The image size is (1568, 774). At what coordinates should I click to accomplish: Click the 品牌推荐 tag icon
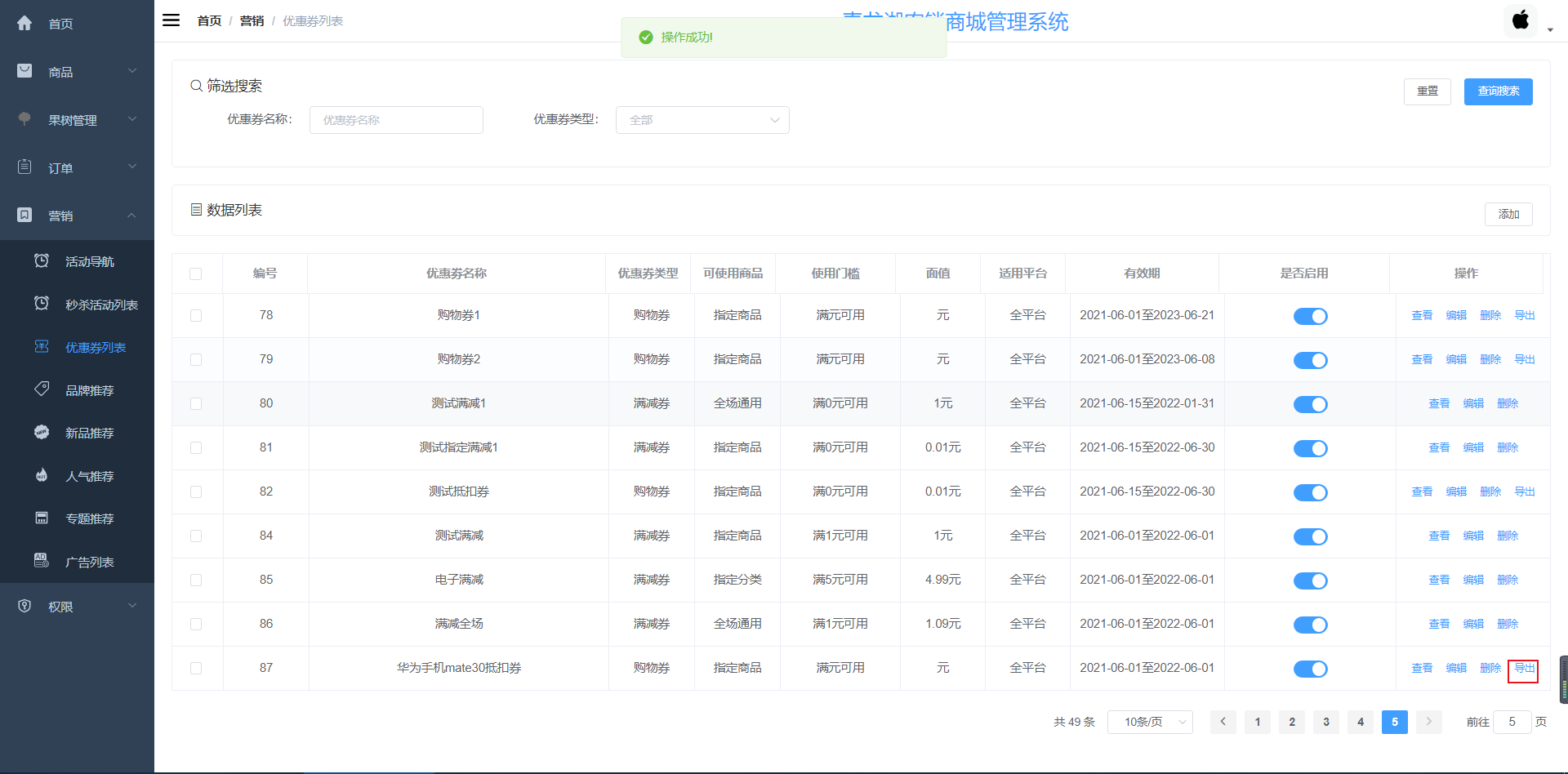42,389
